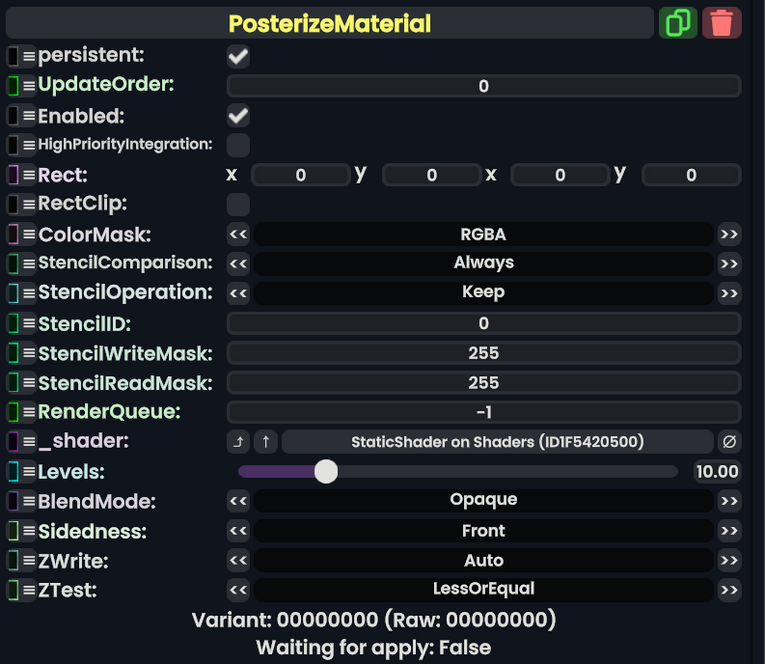The width and height of the screenshot is (765, 664).
Task: Switch BlendMode to the previous option
Action: coord(238,501)
